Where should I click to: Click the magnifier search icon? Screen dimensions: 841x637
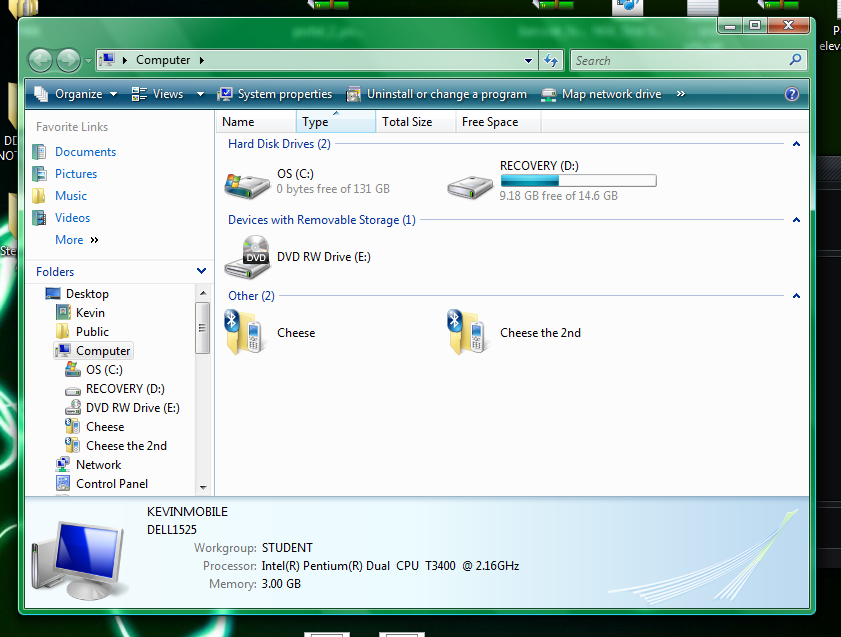pos(795,60)
